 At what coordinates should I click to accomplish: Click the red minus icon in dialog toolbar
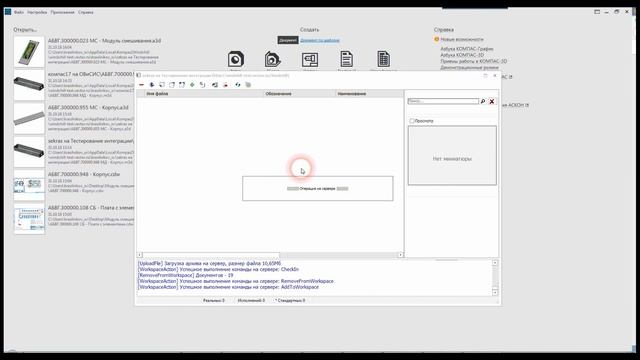coord(142,85)
